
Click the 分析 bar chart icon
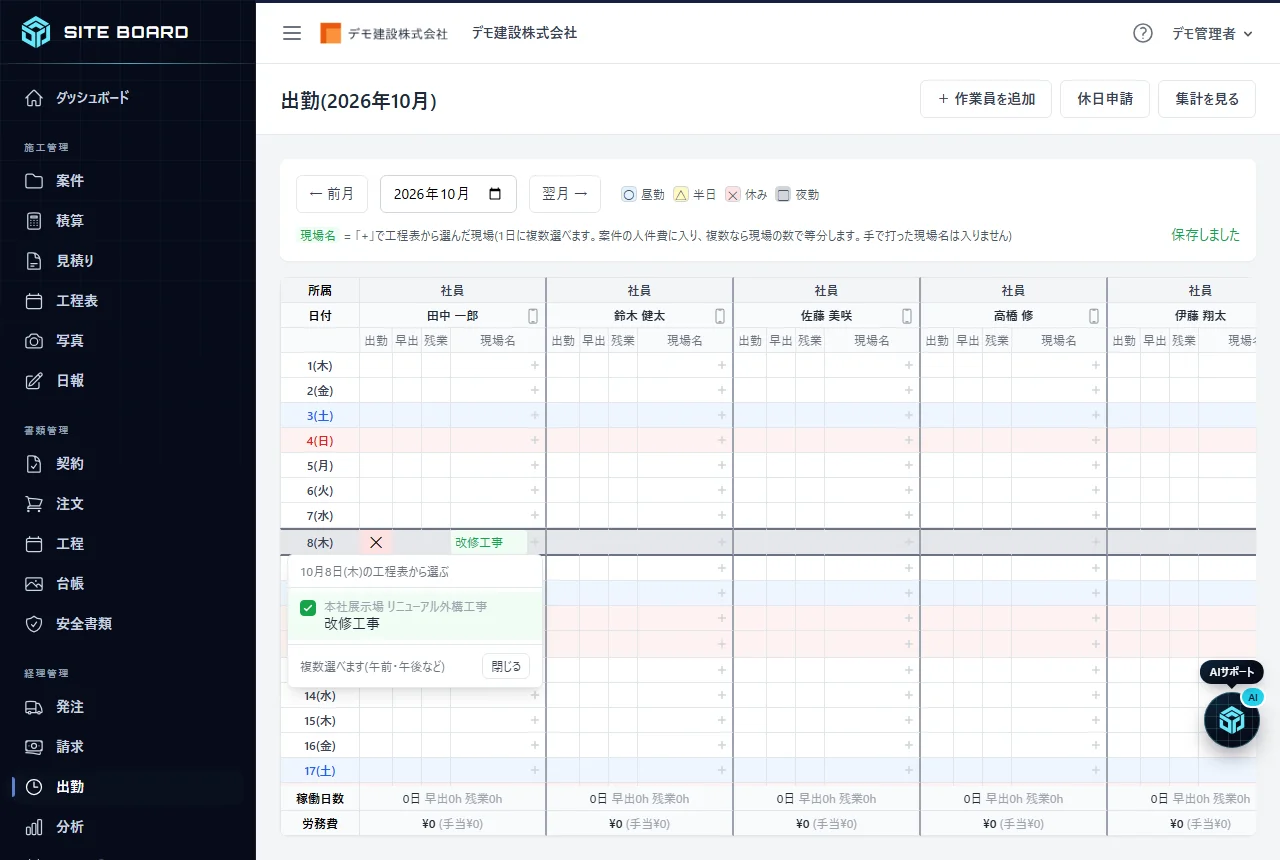coord(34,827)
